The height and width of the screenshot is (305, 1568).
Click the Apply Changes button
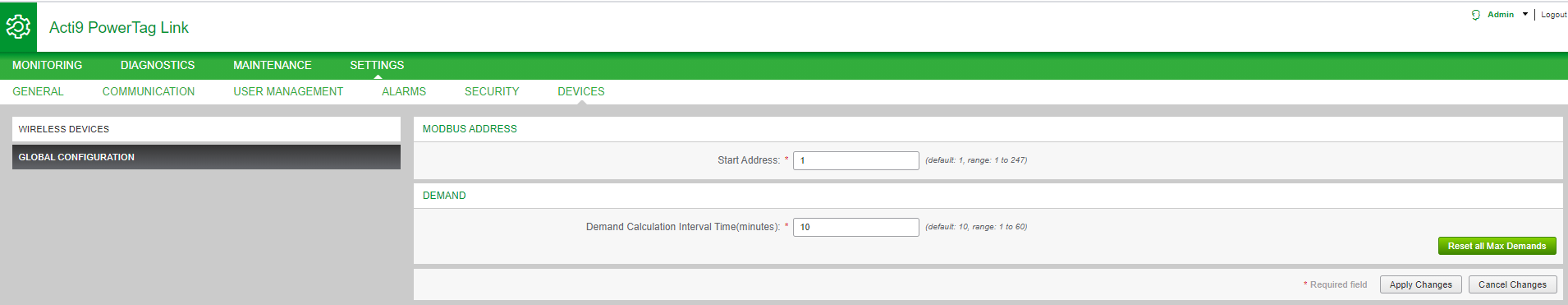1420,284
